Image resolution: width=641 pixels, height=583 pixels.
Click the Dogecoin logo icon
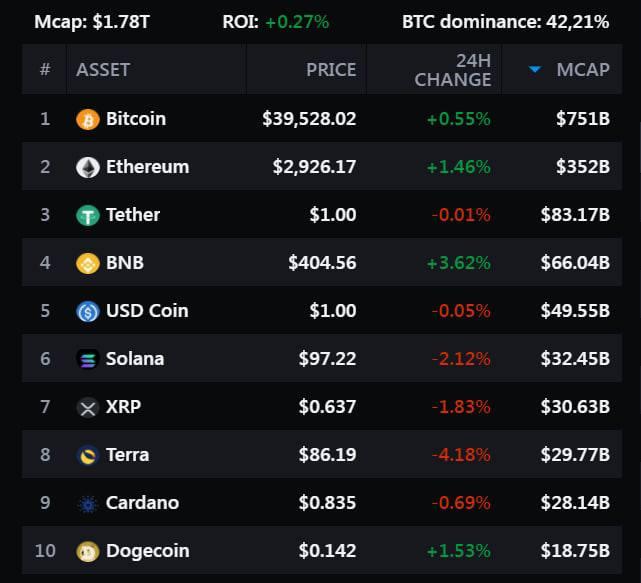point(88,551)
